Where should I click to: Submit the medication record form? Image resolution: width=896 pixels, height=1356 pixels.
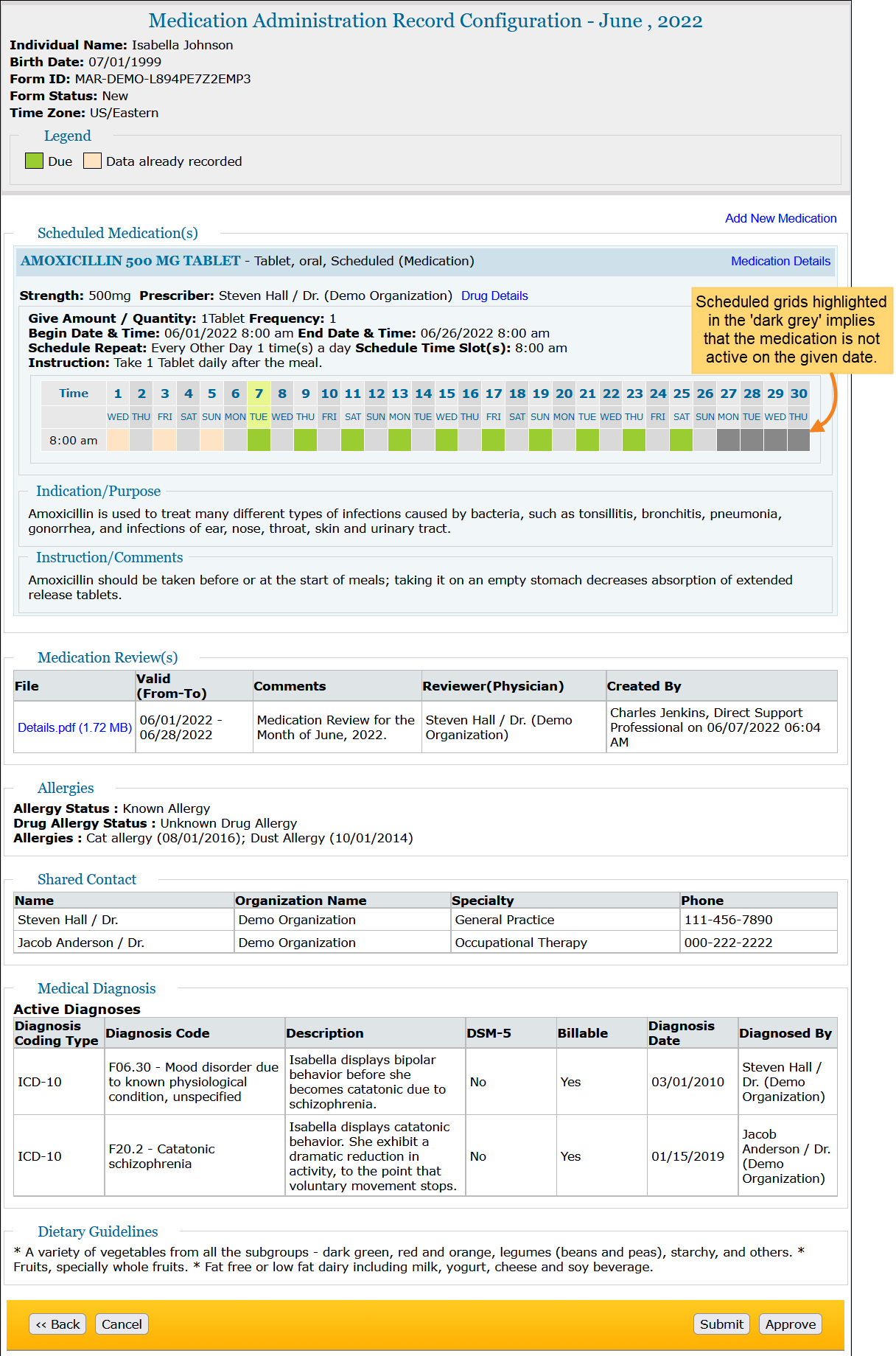(x=721, y=1324)
